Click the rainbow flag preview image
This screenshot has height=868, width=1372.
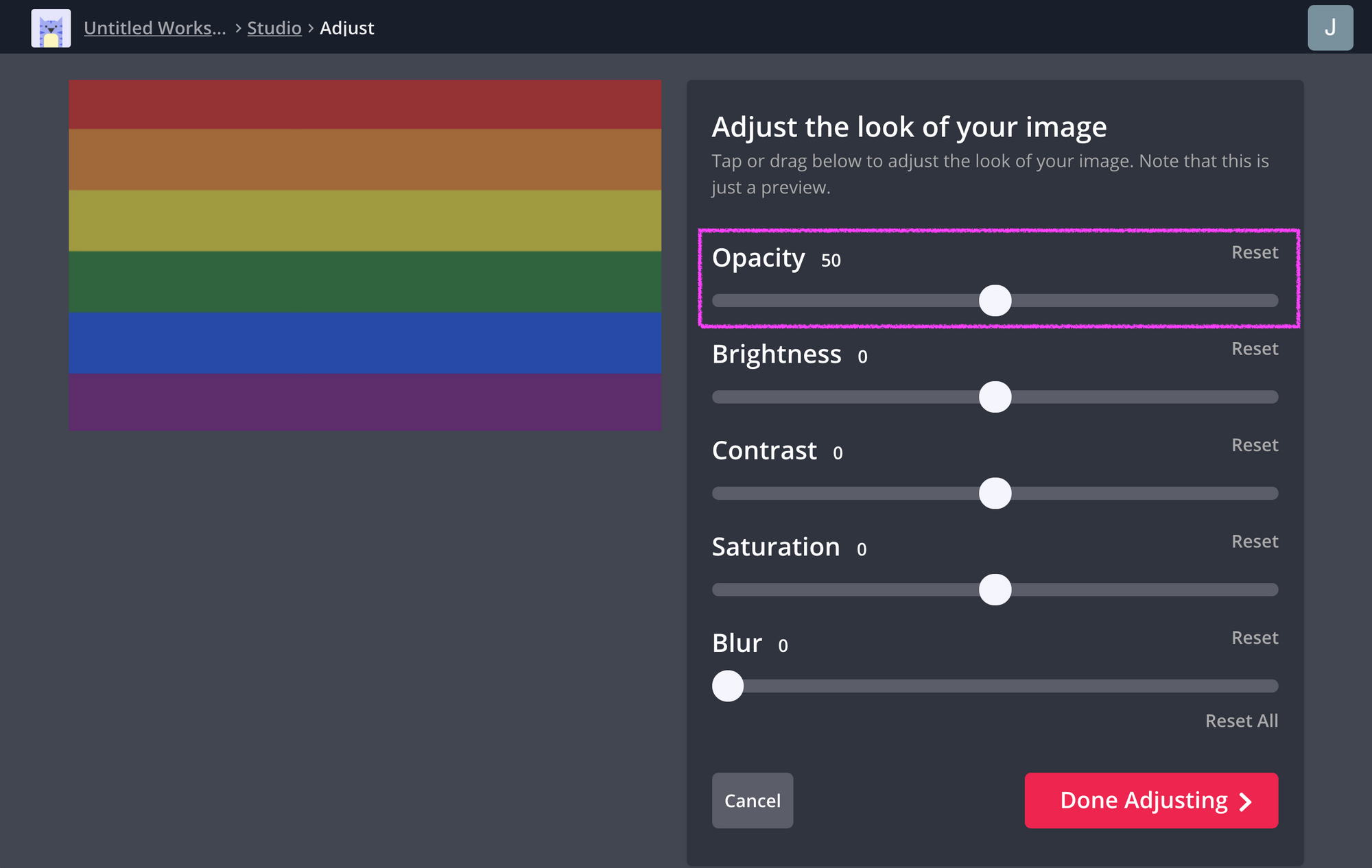[x=364, y=255]
